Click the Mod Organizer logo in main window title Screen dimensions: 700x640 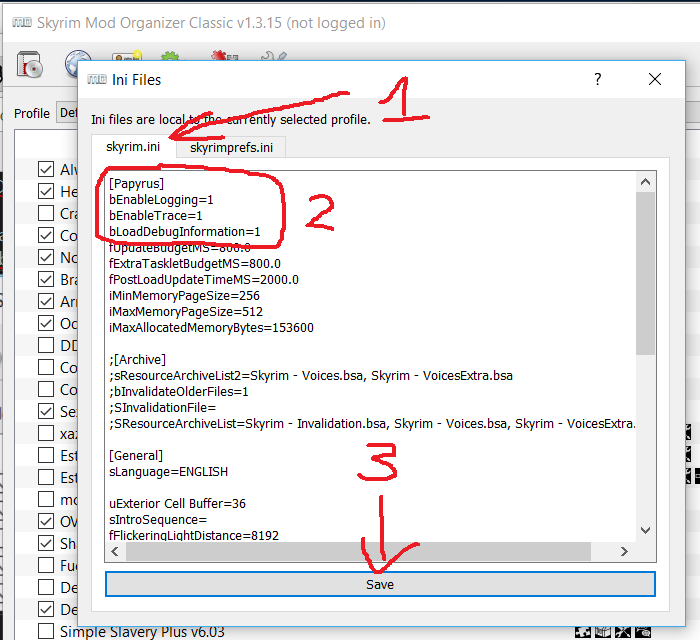(x=22, y=22)
